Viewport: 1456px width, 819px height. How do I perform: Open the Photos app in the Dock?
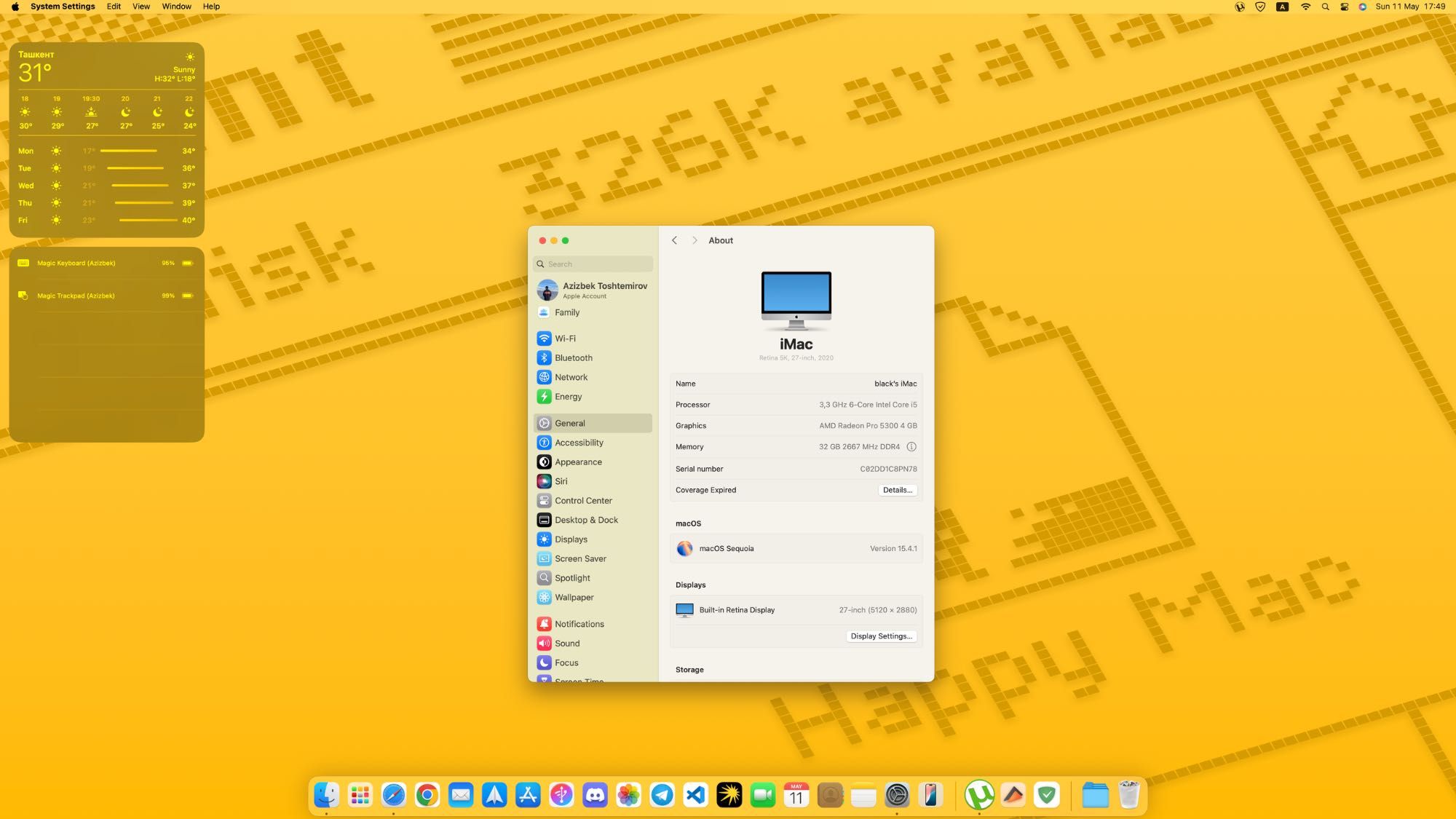(628, 795)
